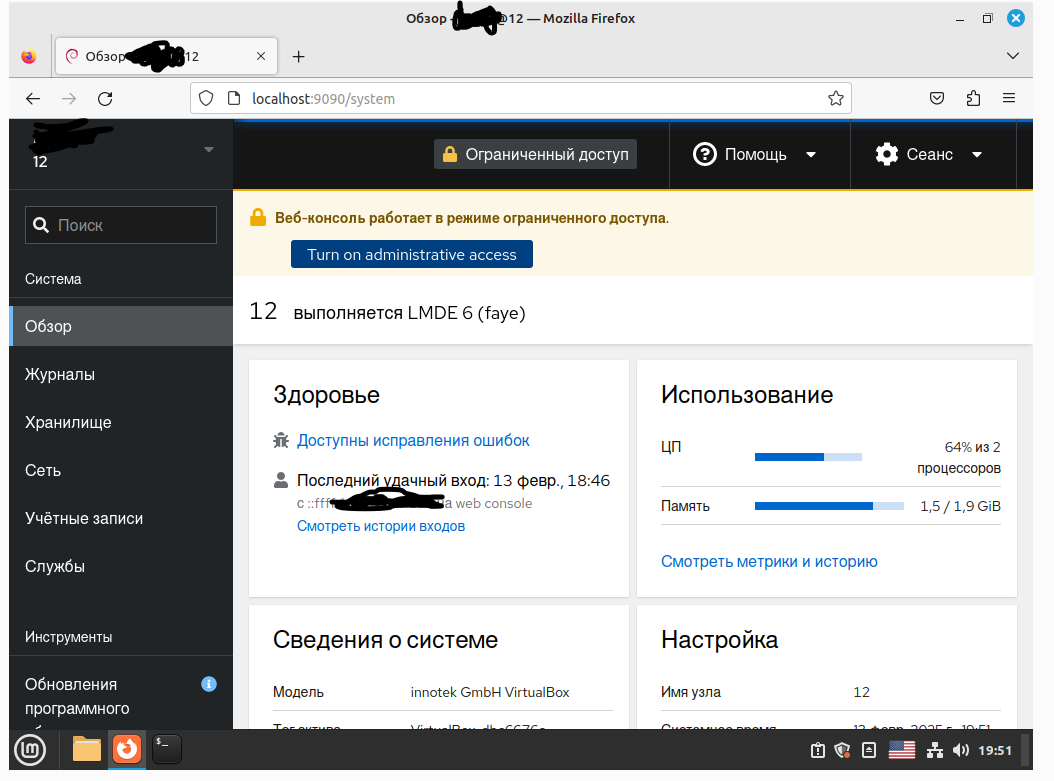The height and width of the screenshot is (781, 1054).
Task: Launch the terminal from taskbar
Action: [167, 749]
